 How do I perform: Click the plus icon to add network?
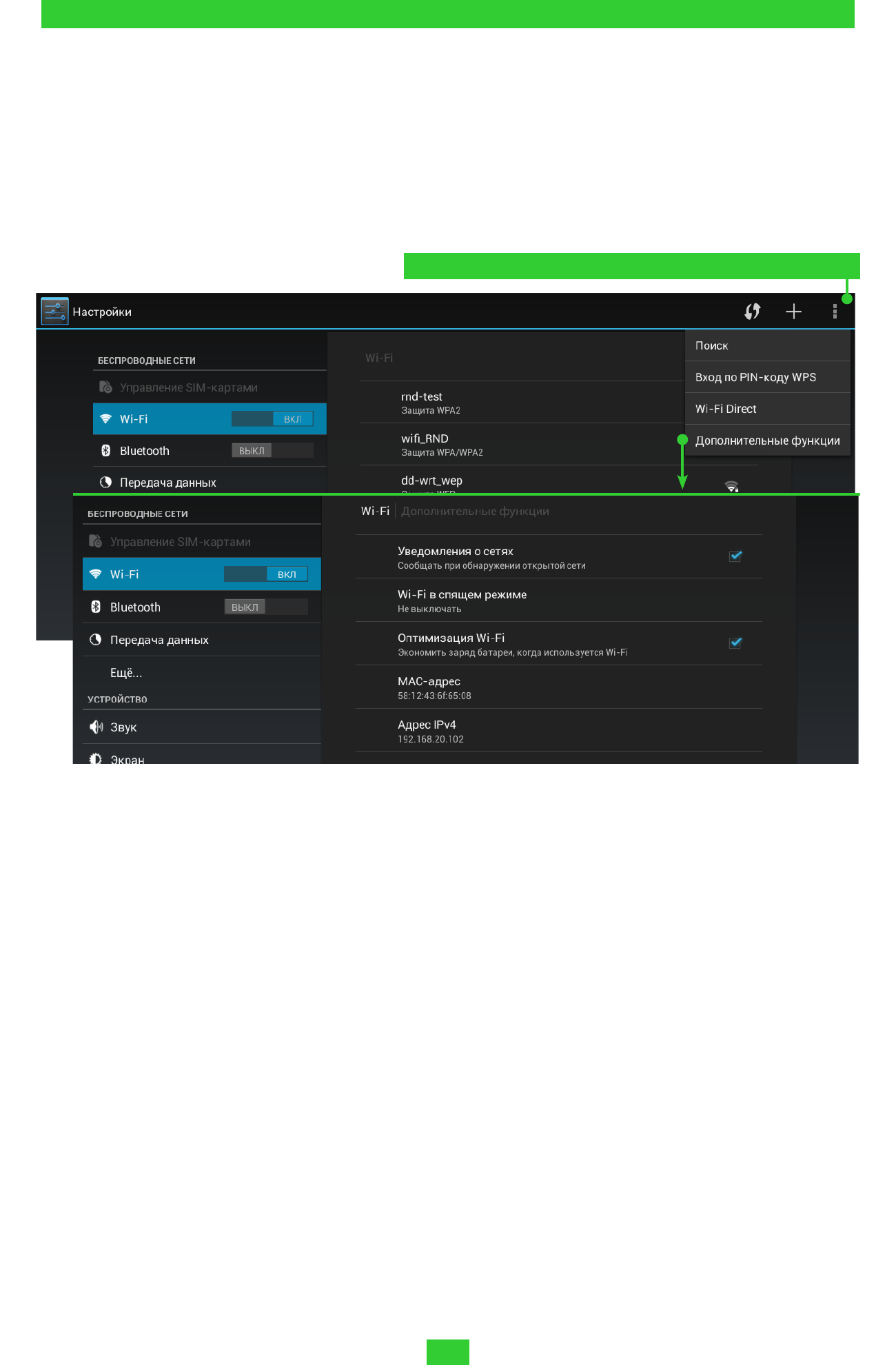[793, 312]
